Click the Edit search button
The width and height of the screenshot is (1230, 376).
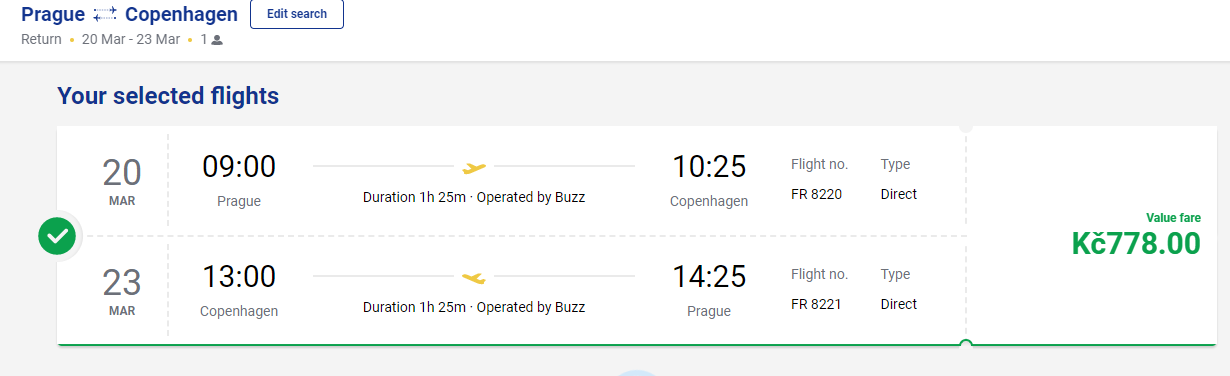[297, 14]
